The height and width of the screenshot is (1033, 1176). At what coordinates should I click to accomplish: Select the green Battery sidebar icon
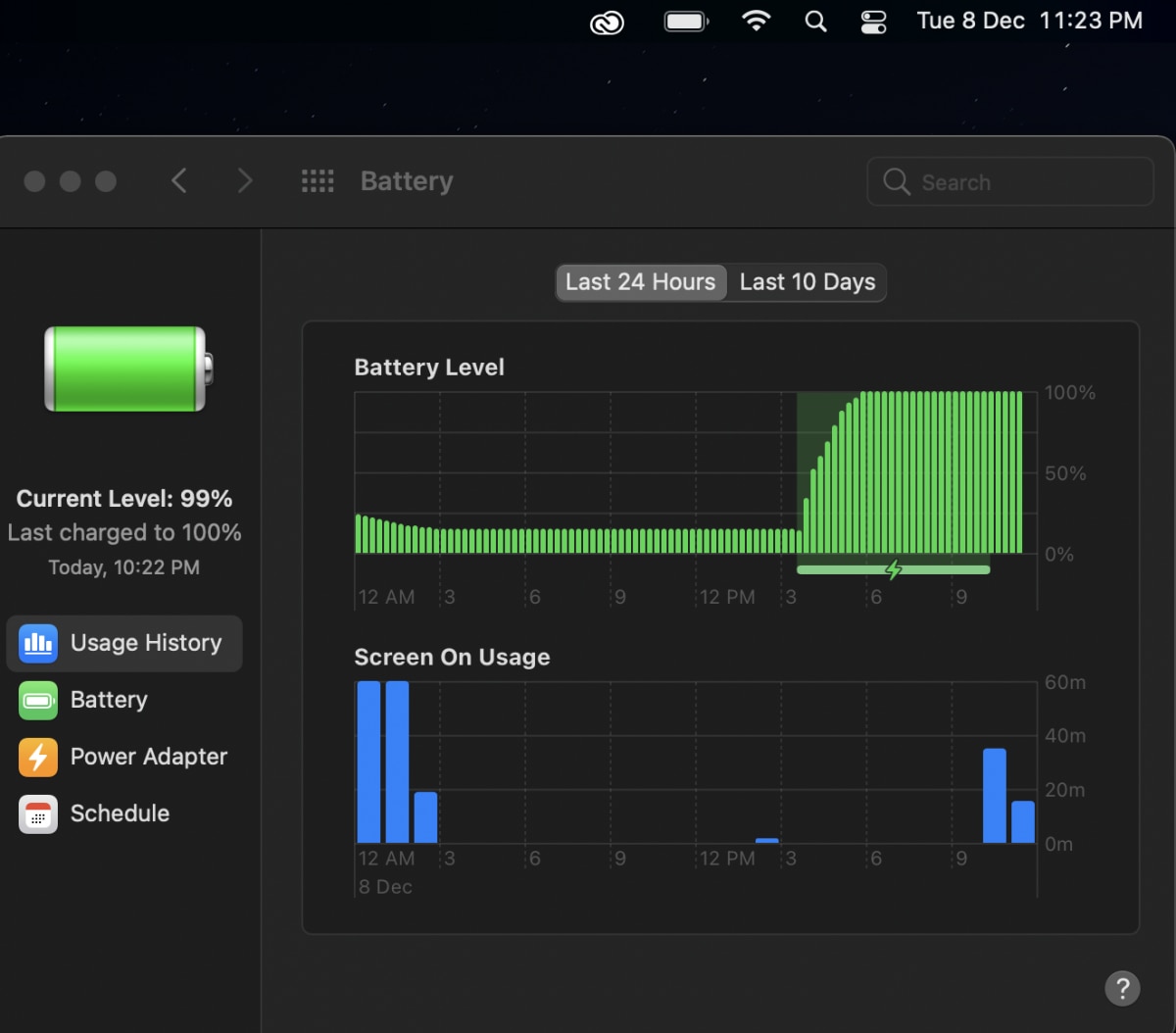click(38, 700)
